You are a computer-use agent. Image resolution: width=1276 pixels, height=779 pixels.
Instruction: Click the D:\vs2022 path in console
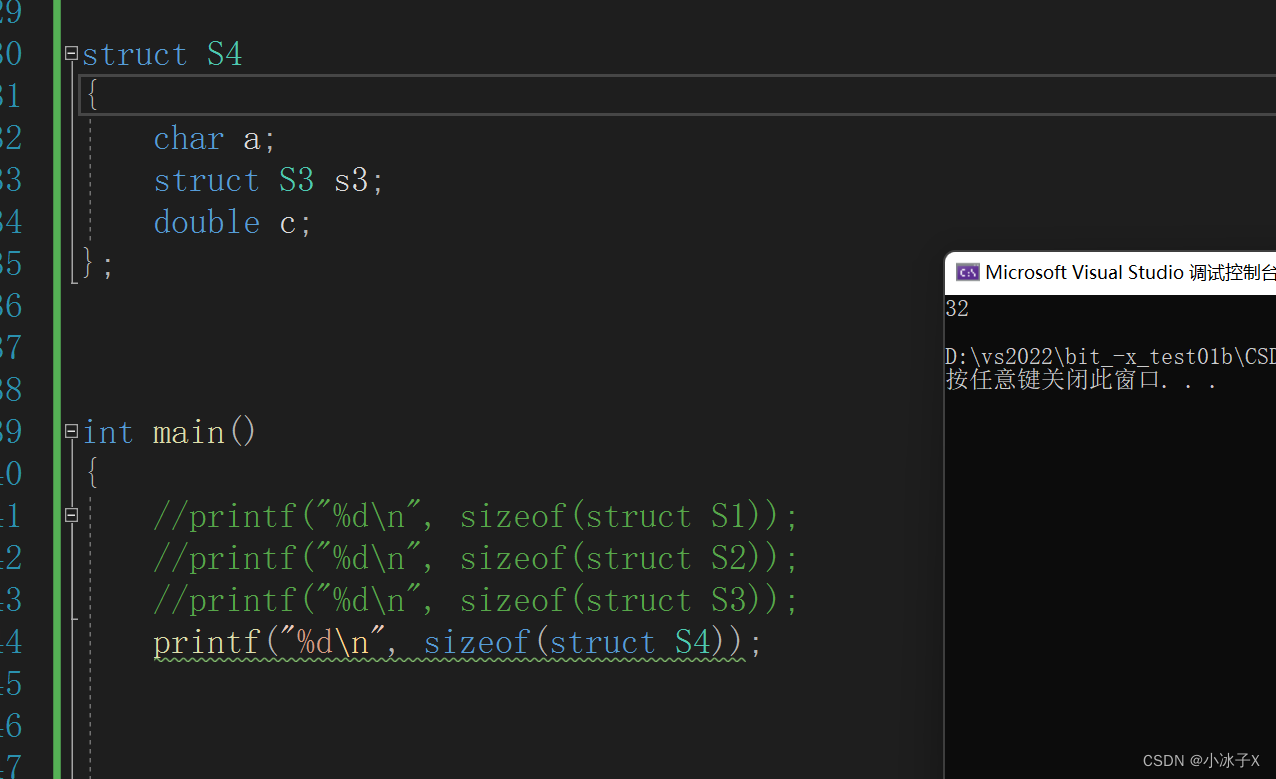(x=1110, y=357)
